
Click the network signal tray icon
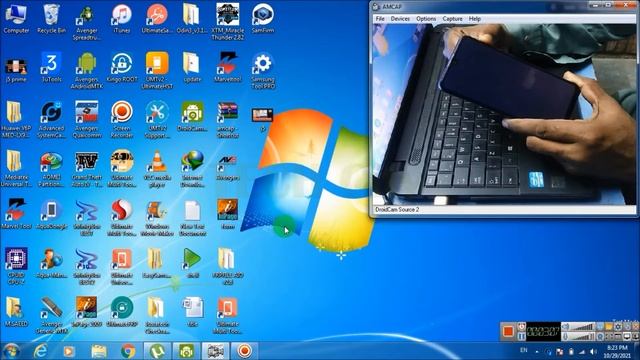[582, 351]
